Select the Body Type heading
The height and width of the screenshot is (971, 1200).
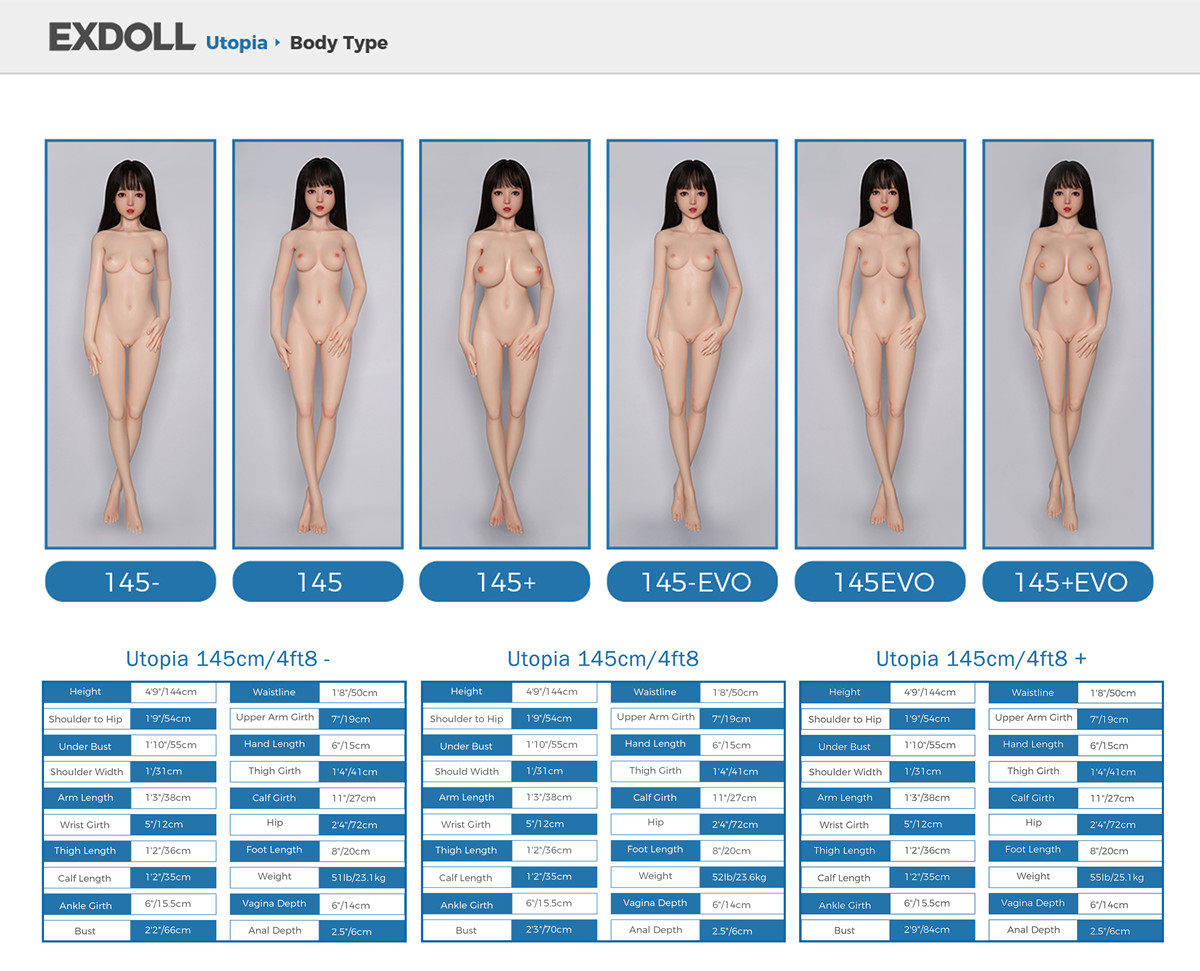click(338, 43)
